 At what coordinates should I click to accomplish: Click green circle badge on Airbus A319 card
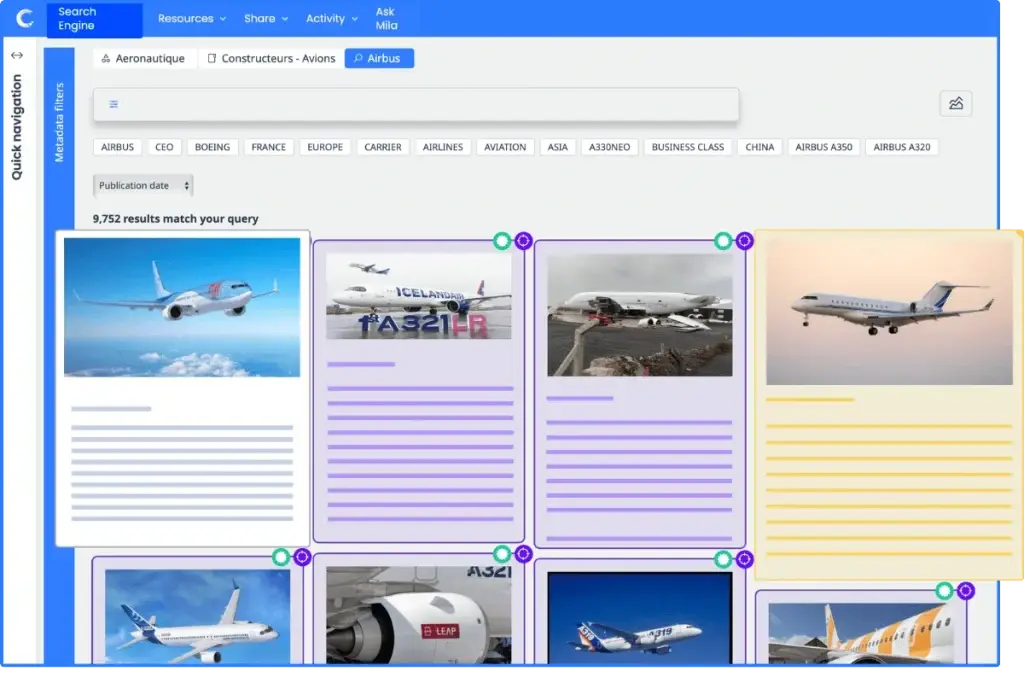pos(723,559)
